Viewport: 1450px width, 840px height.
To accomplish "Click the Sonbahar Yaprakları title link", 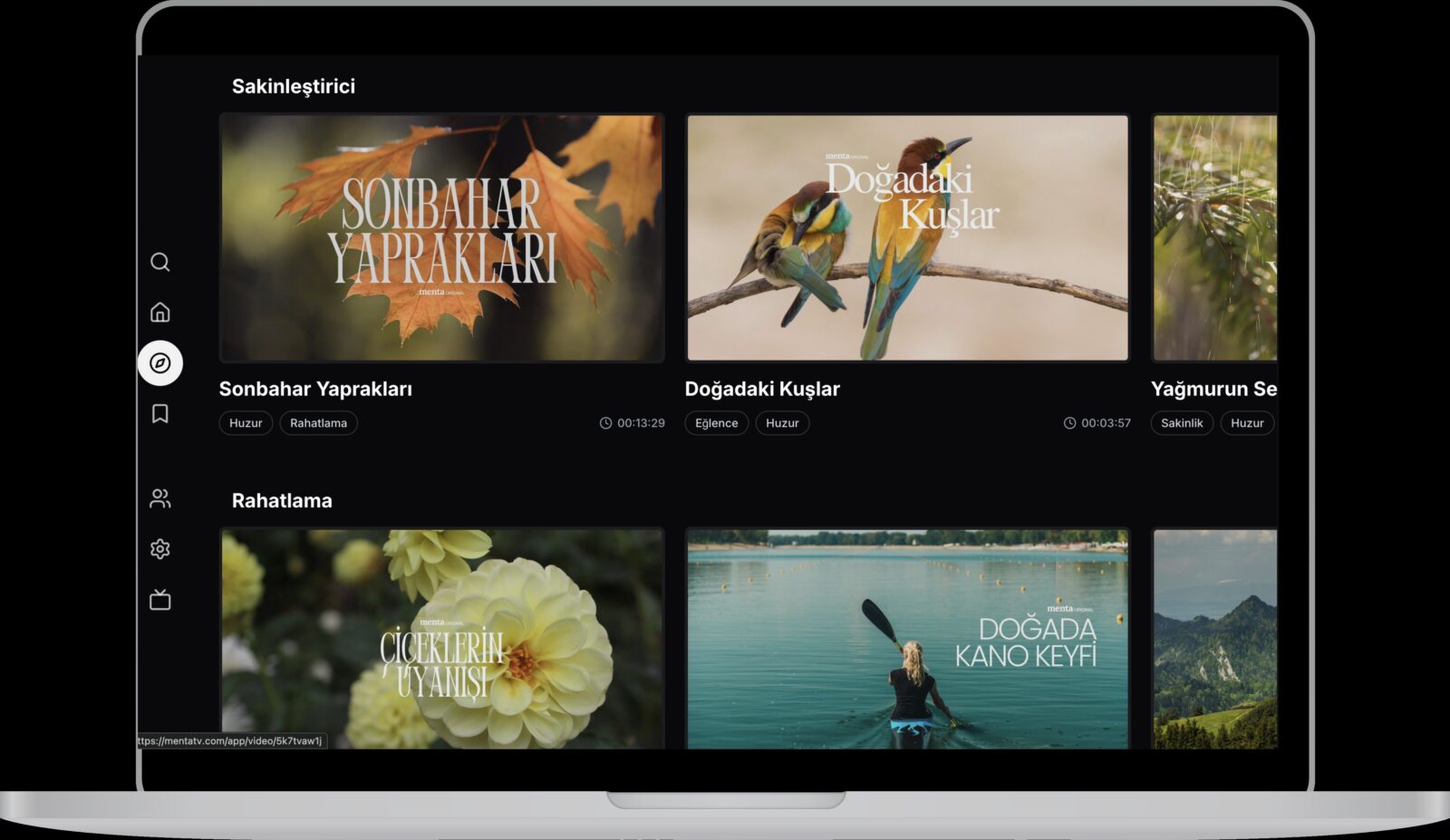I will 315,389.
